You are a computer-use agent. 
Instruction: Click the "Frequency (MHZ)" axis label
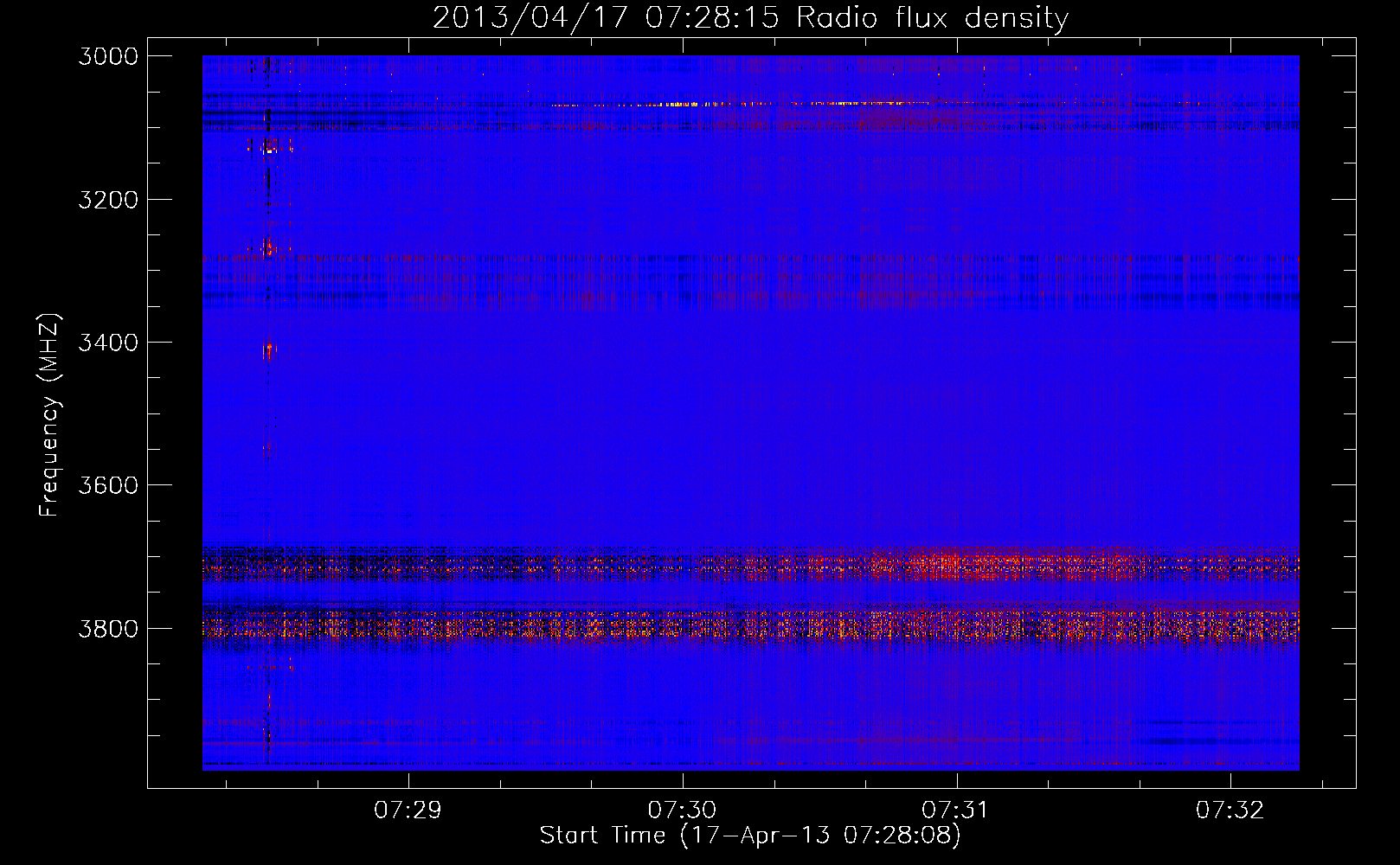(x=50, y=415)
